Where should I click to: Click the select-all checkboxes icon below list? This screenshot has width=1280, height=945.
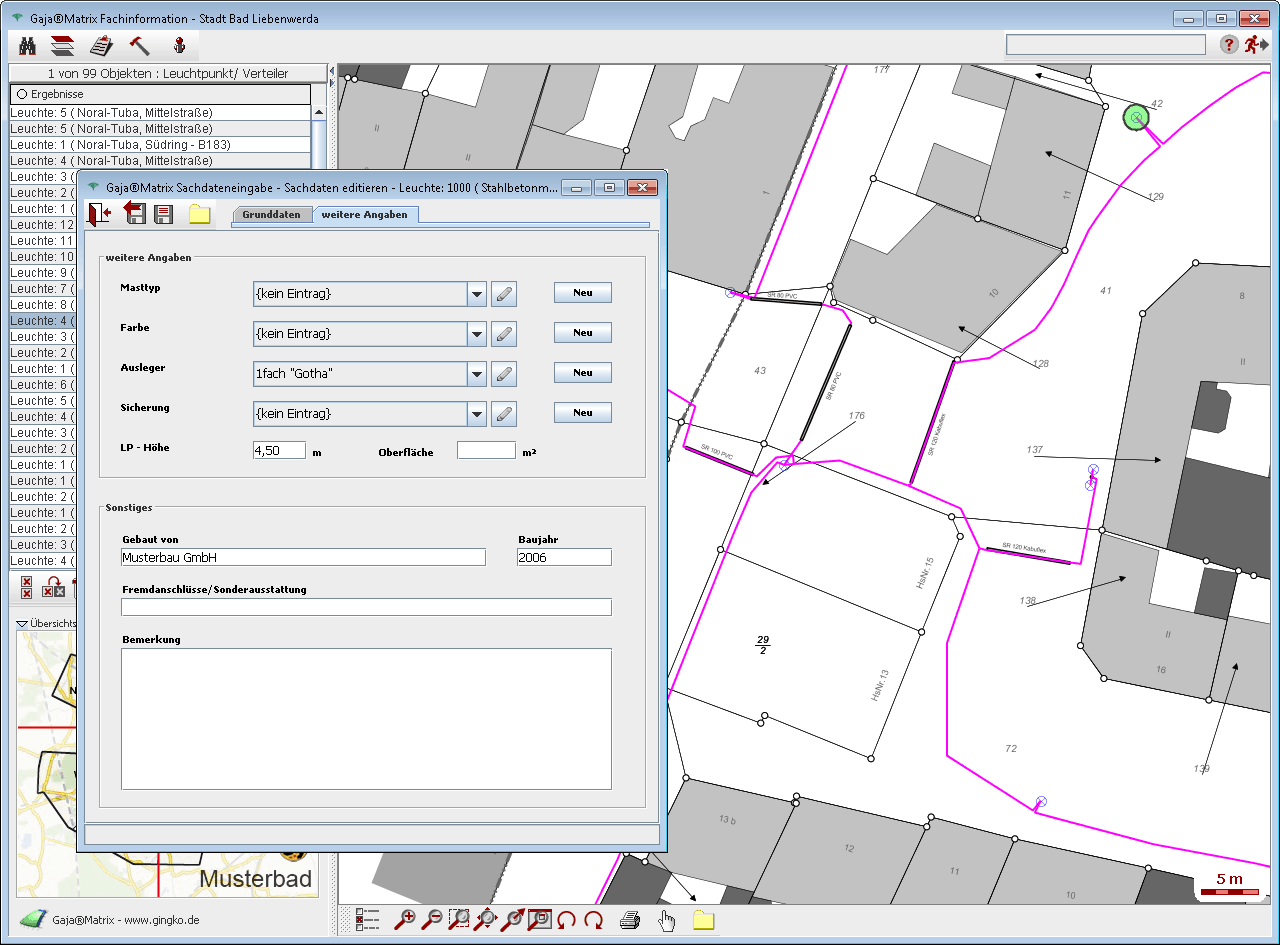pyautogui.click(x=27, y=587)
